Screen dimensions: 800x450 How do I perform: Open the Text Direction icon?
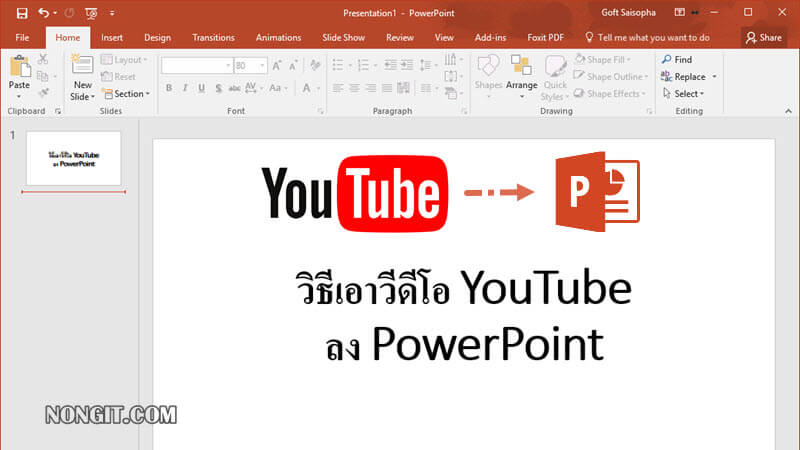tap(453, 60)
